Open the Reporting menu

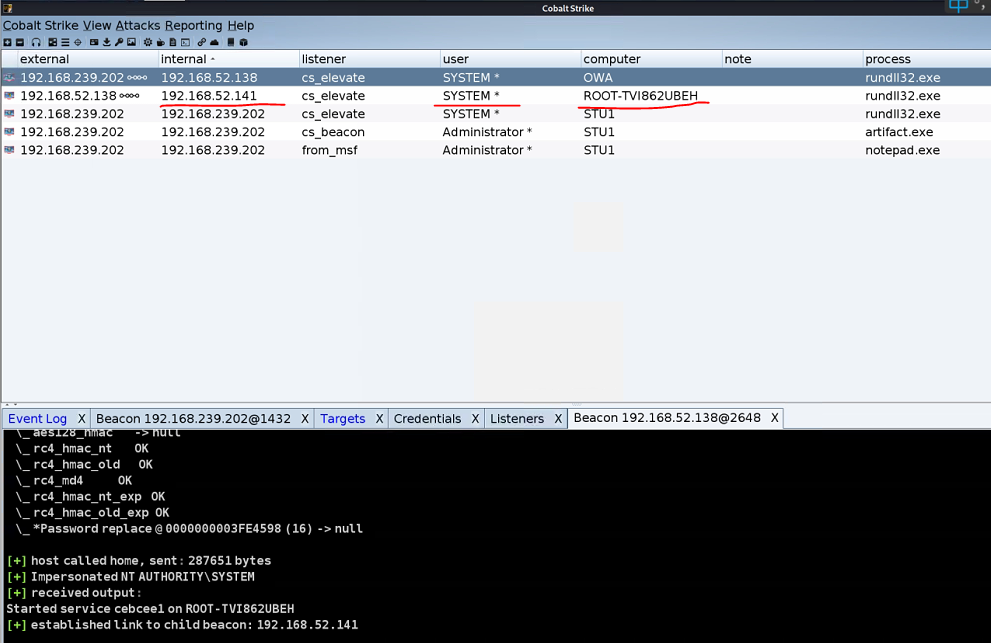click(193, 25)
